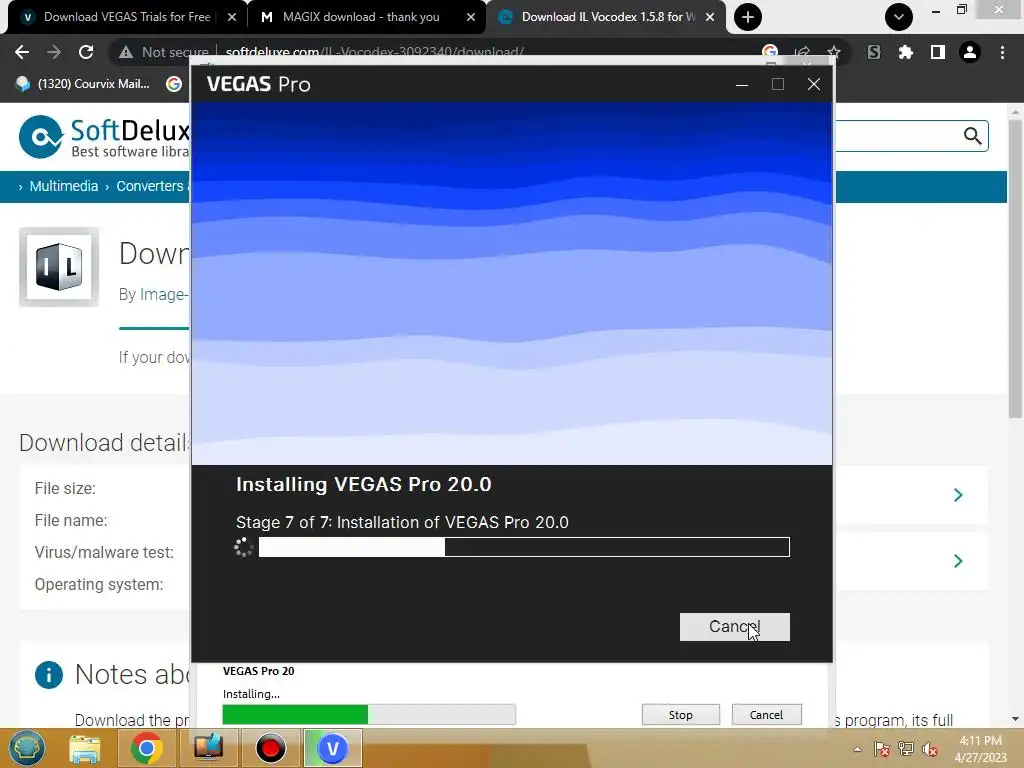Click the Not secure warning icon
This screenshot has width=1024, height=768.
[125, 52]
